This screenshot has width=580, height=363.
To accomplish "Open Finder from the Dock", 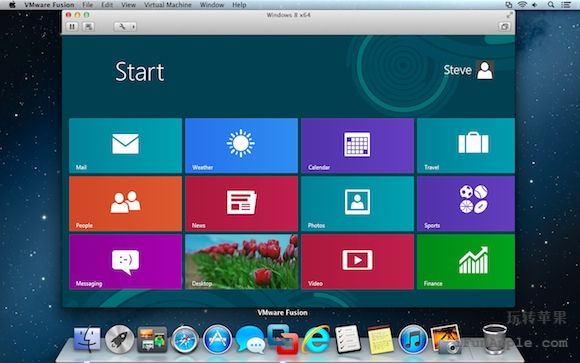I will click(87, 339).
